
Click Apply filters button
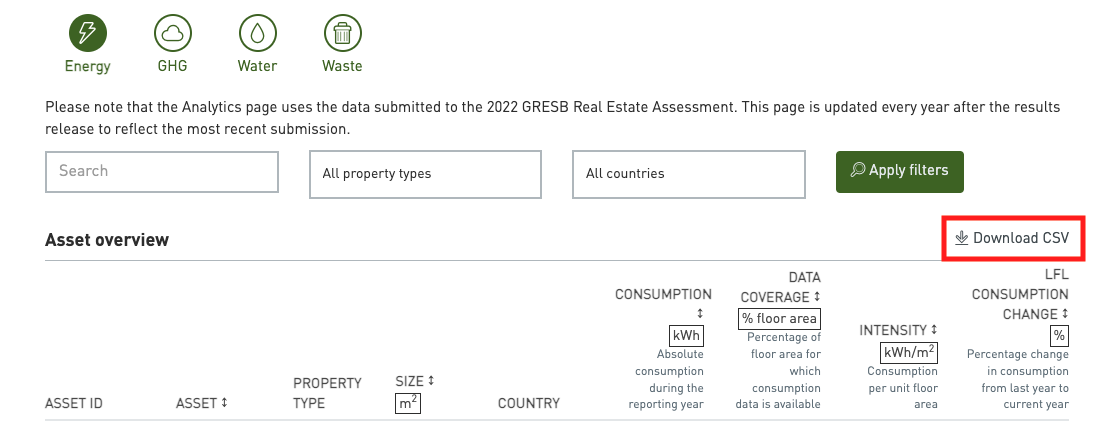pos(899,171)
